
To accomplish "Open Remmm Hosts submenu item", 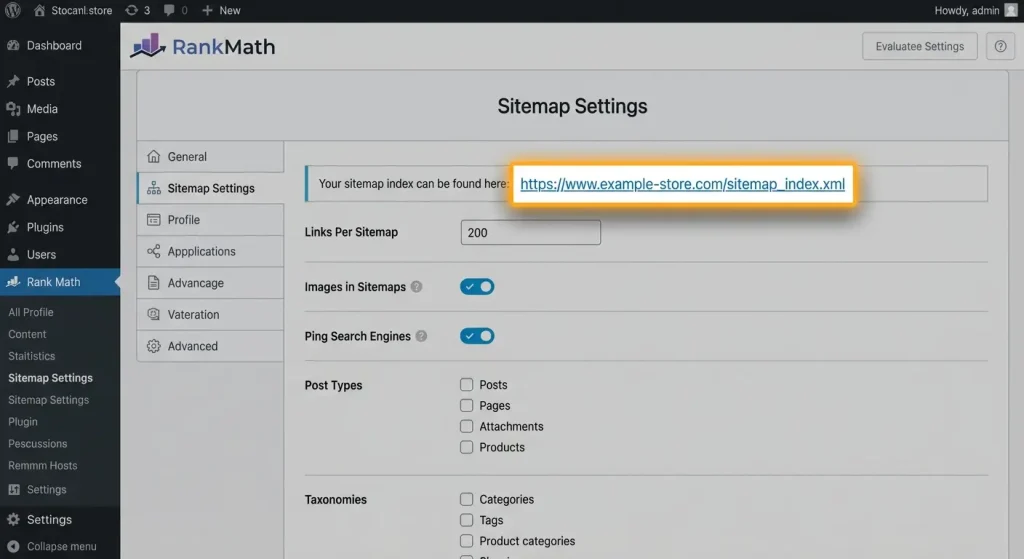I will [42, 466].
